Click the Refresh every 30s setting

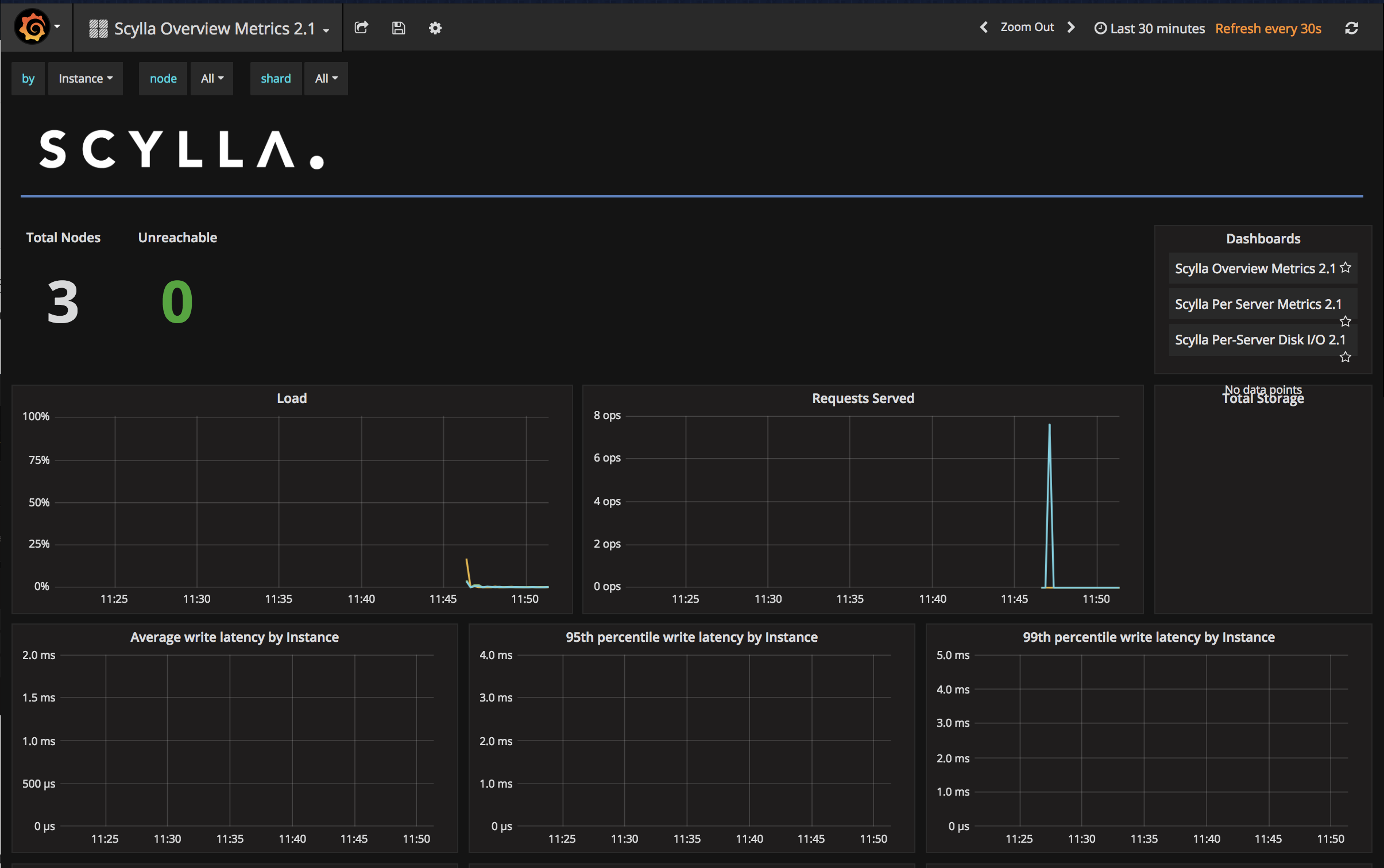pyautogui.click(x=1269, y=28)
